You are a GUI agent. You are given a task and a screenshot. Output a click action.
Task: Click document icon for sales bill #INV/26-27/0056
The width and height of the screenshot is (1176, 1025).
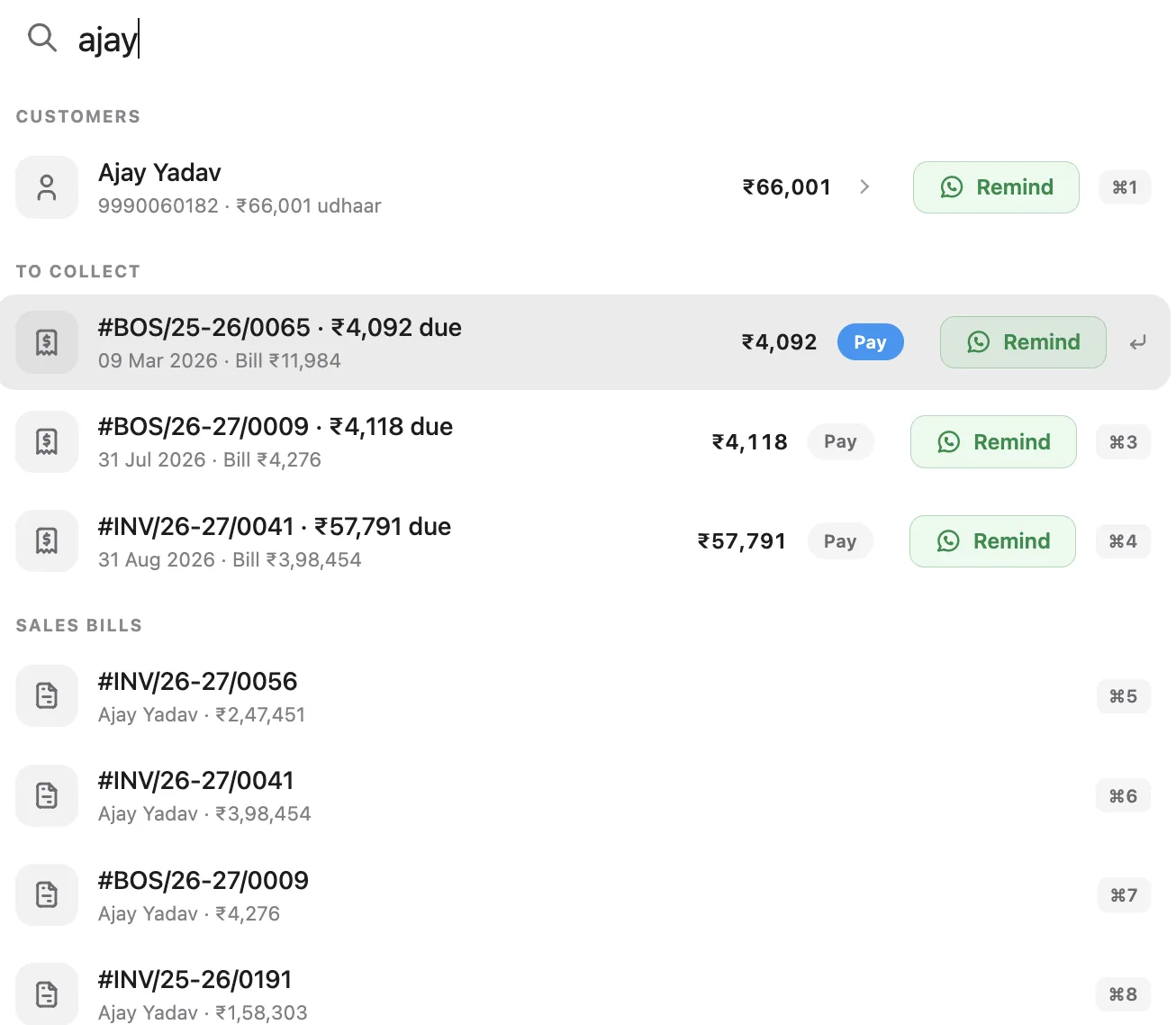point(47,696)
